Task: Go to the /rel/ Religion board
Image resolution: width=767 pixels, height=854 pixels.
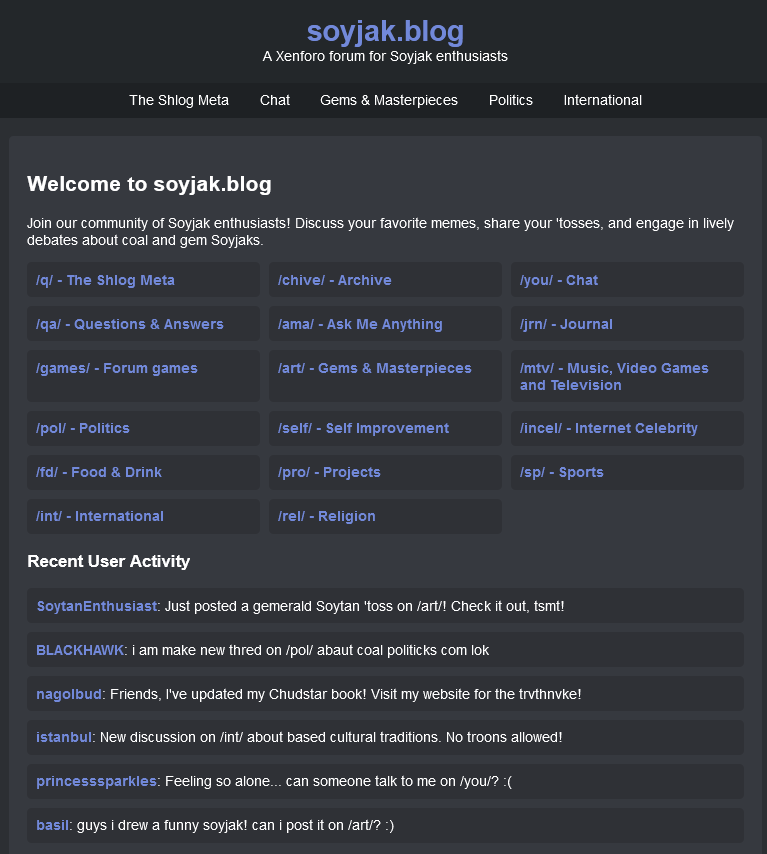Action: [327, 516]
